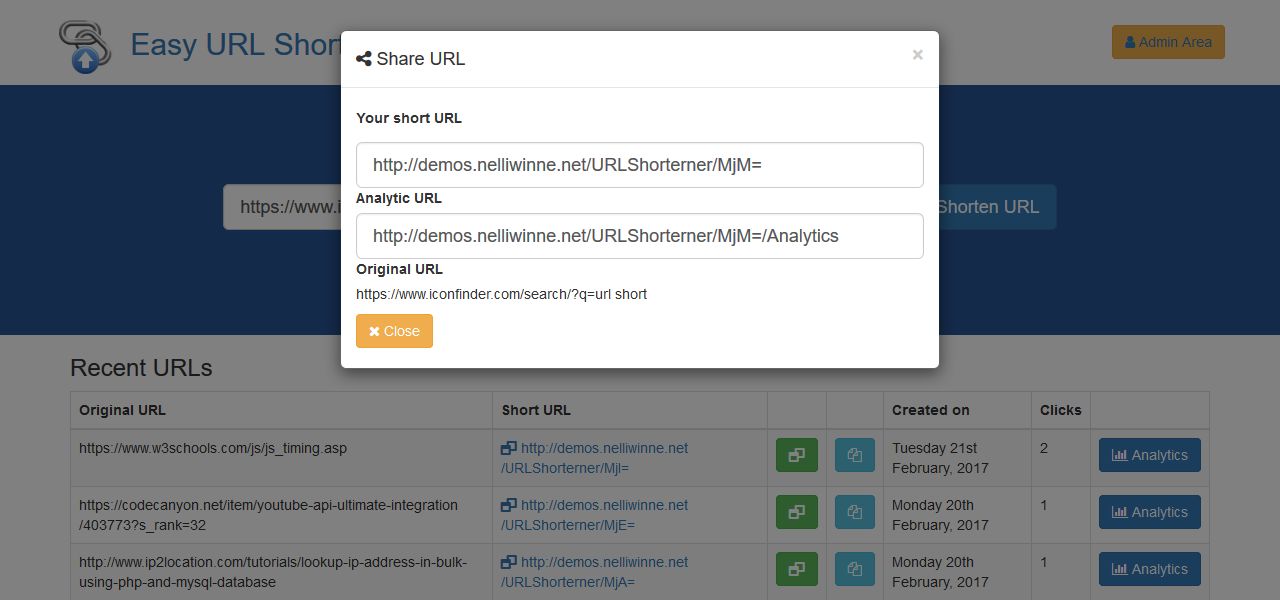Image resolution: width=1280 pixels, height=600 pixels.
Task: Click the green open-window button for codecanyon row
Action: coord(796,512)
